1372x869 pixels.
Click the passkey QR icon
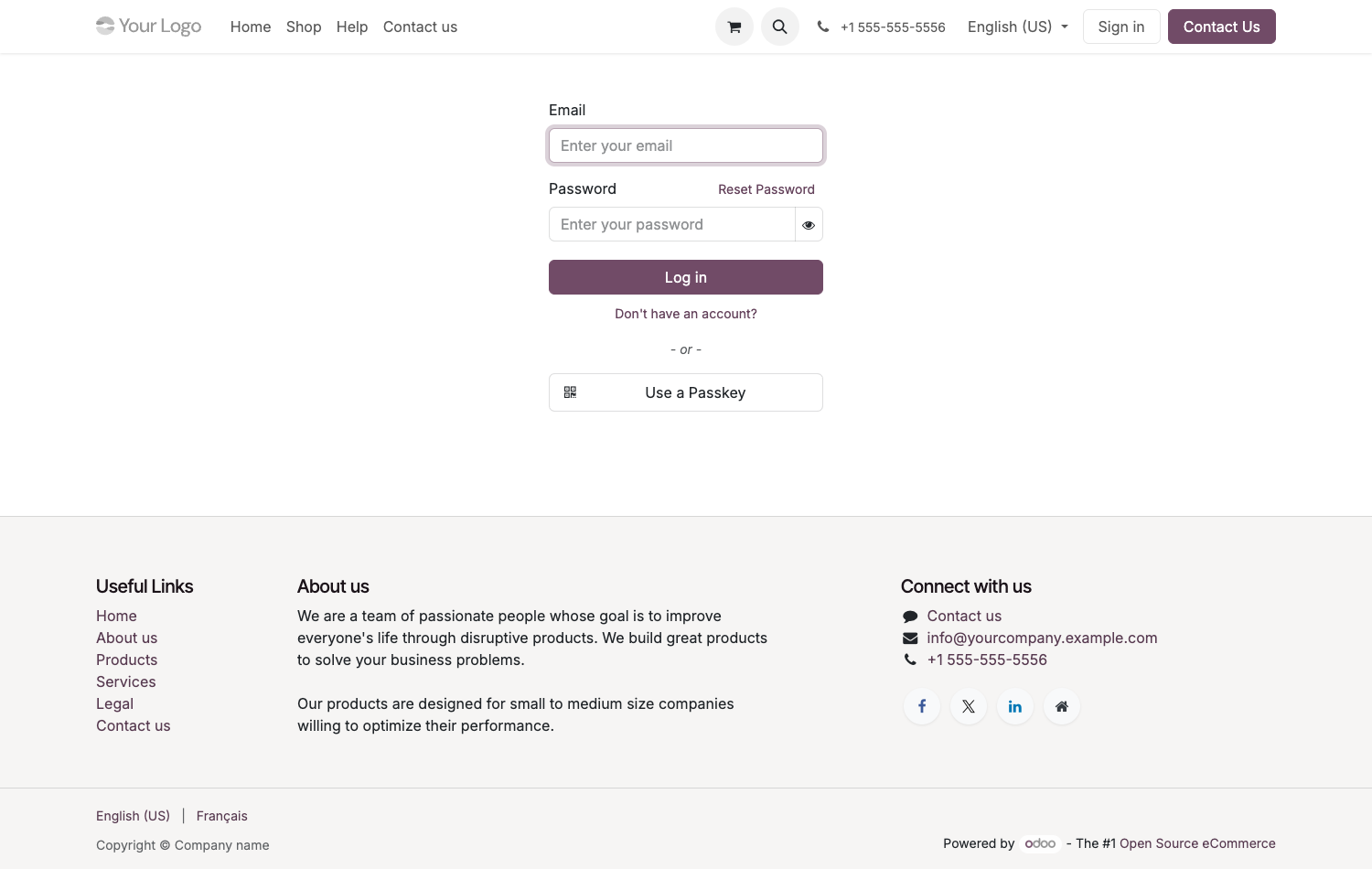[x=570, y=392]
